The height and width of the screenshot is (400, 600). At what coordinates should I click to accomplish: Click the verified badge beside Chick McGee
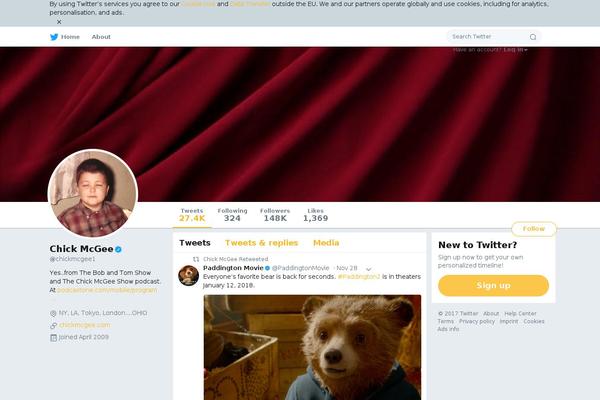[118, 249]
